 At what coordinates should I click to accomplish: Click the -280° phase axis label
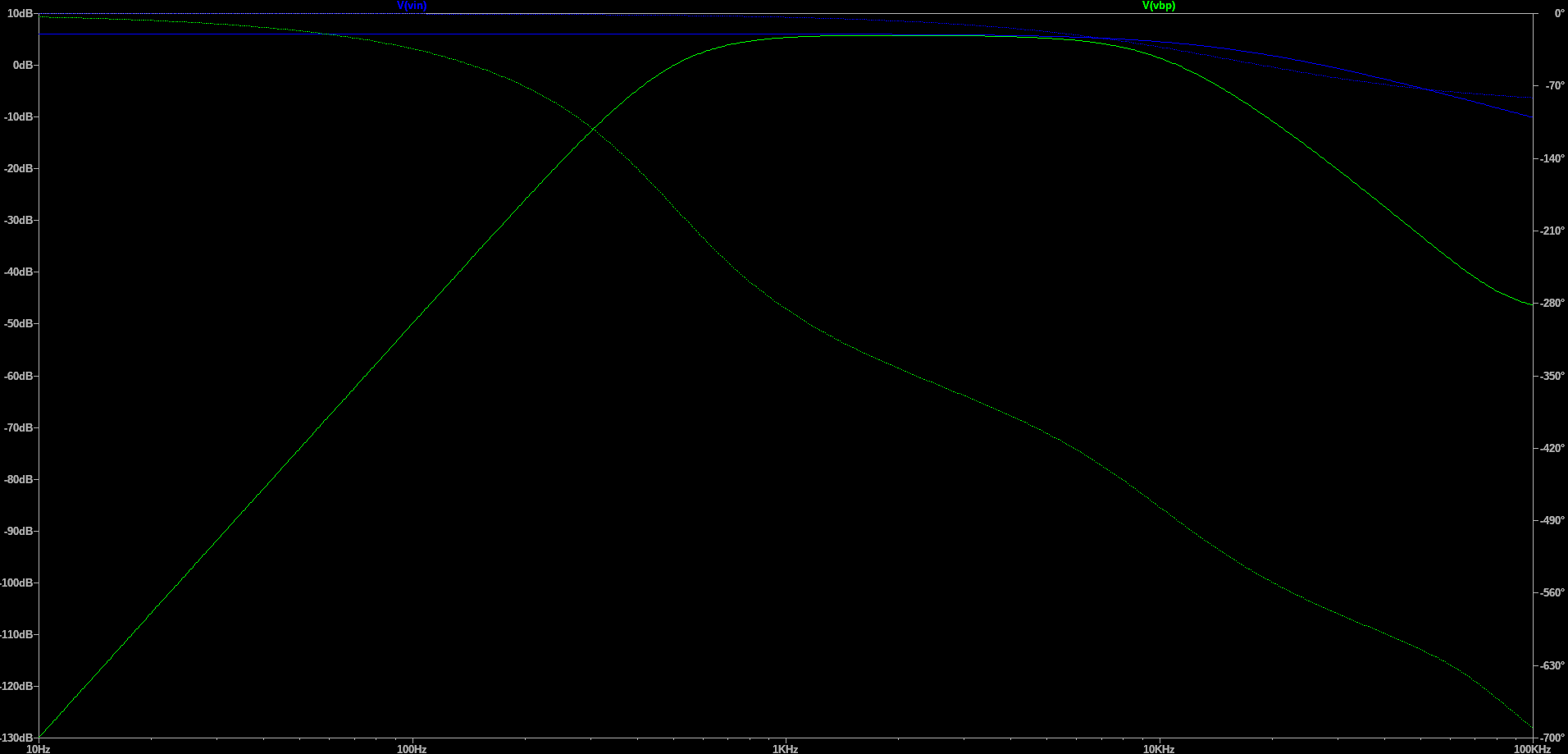1552,303
